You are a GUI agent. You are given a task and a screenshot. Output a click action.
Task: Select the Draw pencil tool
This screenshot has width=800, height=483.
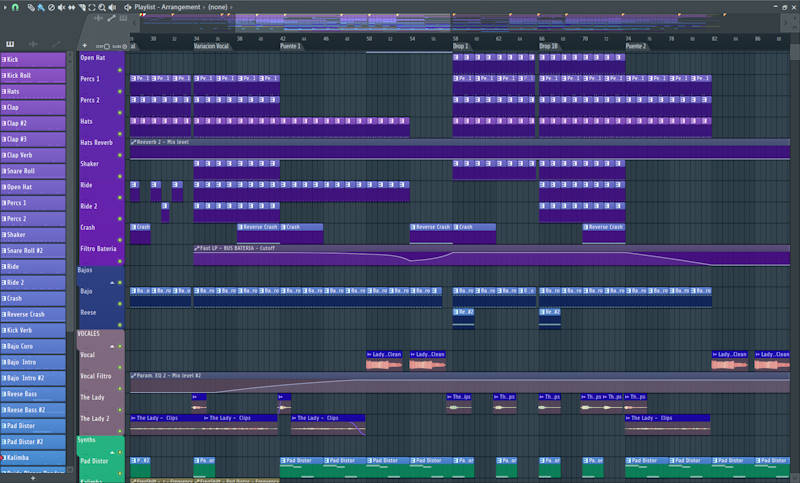(x=32, y=7)
